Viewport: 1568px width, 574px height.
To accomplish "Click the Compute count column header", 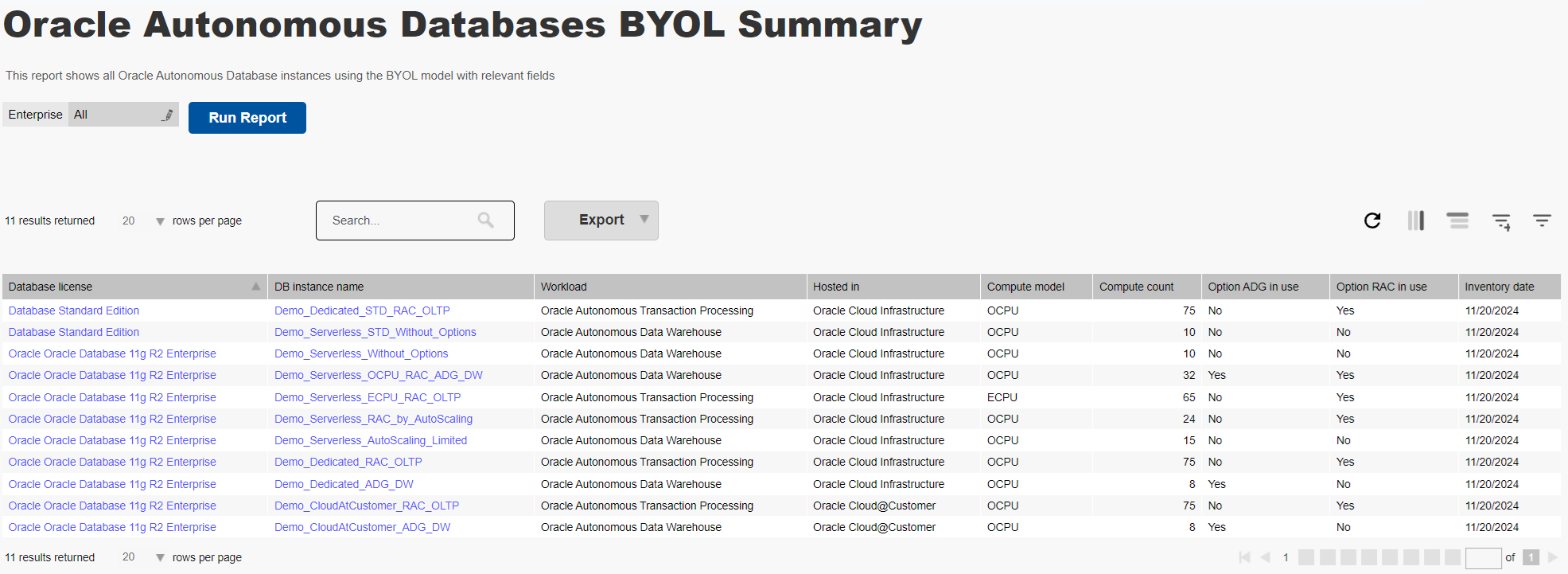I will point(1136,287).
